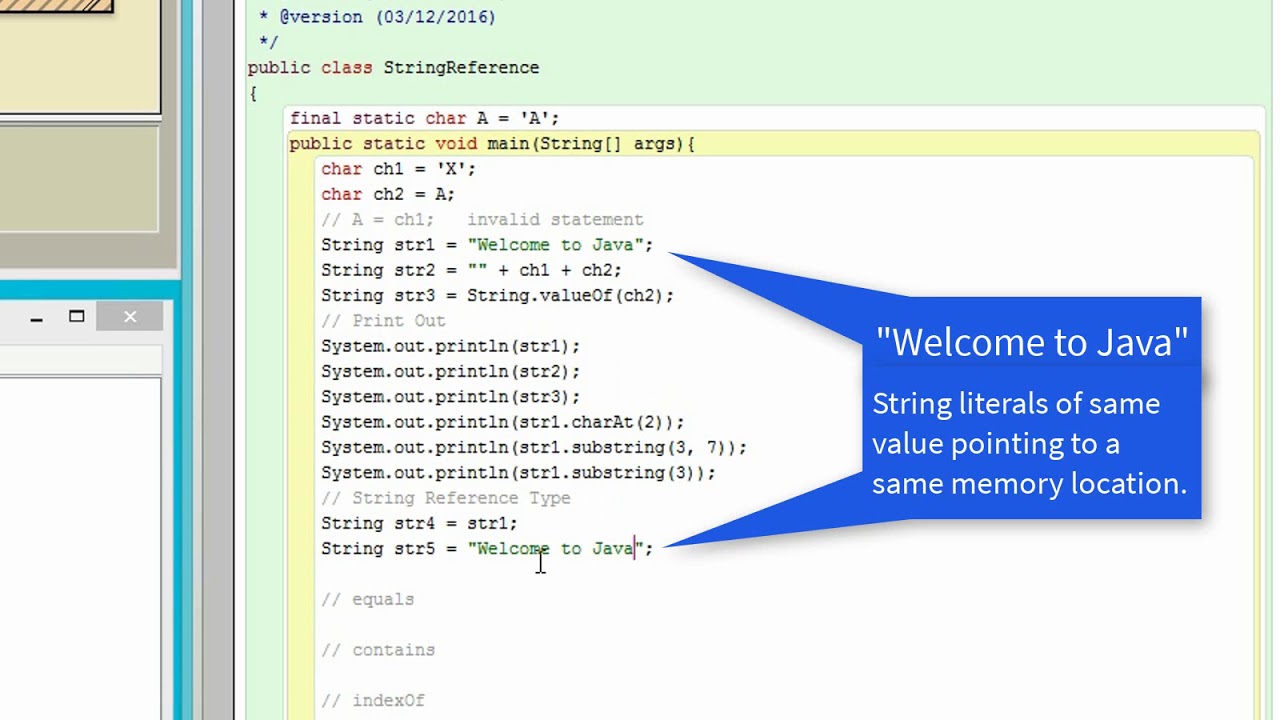Click the 'String str4 = str1;' line
Viewport: 1280px width, 720px height.
click(x=419, y=524)
